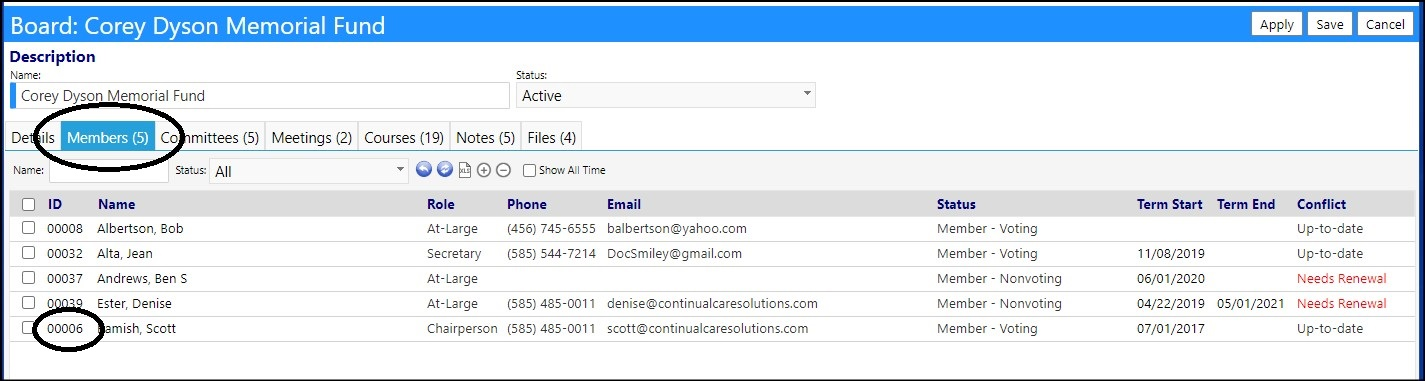This screenshot has height=381, width=1425.
Task: Select the name Andrews, Ben S
Action: pyautogui.click(x=142, y=278)
